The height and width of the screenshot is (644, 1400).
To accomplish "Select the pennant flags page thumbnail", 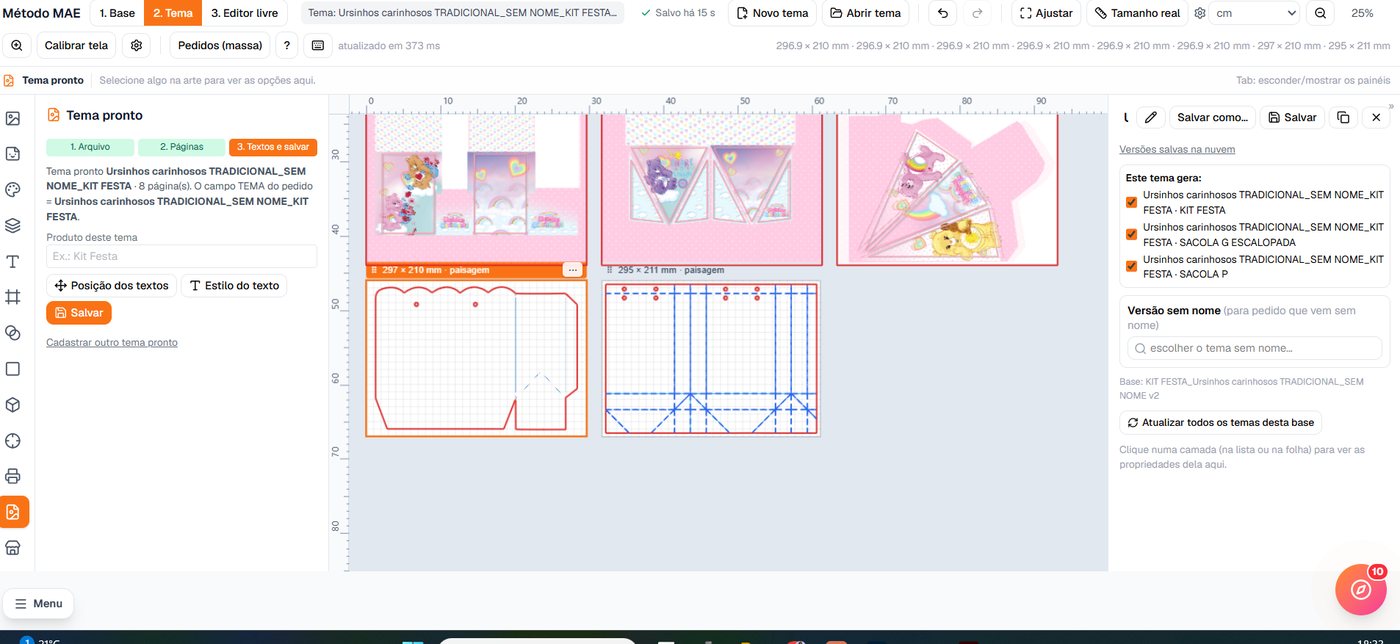I will (x=711, y=189).
